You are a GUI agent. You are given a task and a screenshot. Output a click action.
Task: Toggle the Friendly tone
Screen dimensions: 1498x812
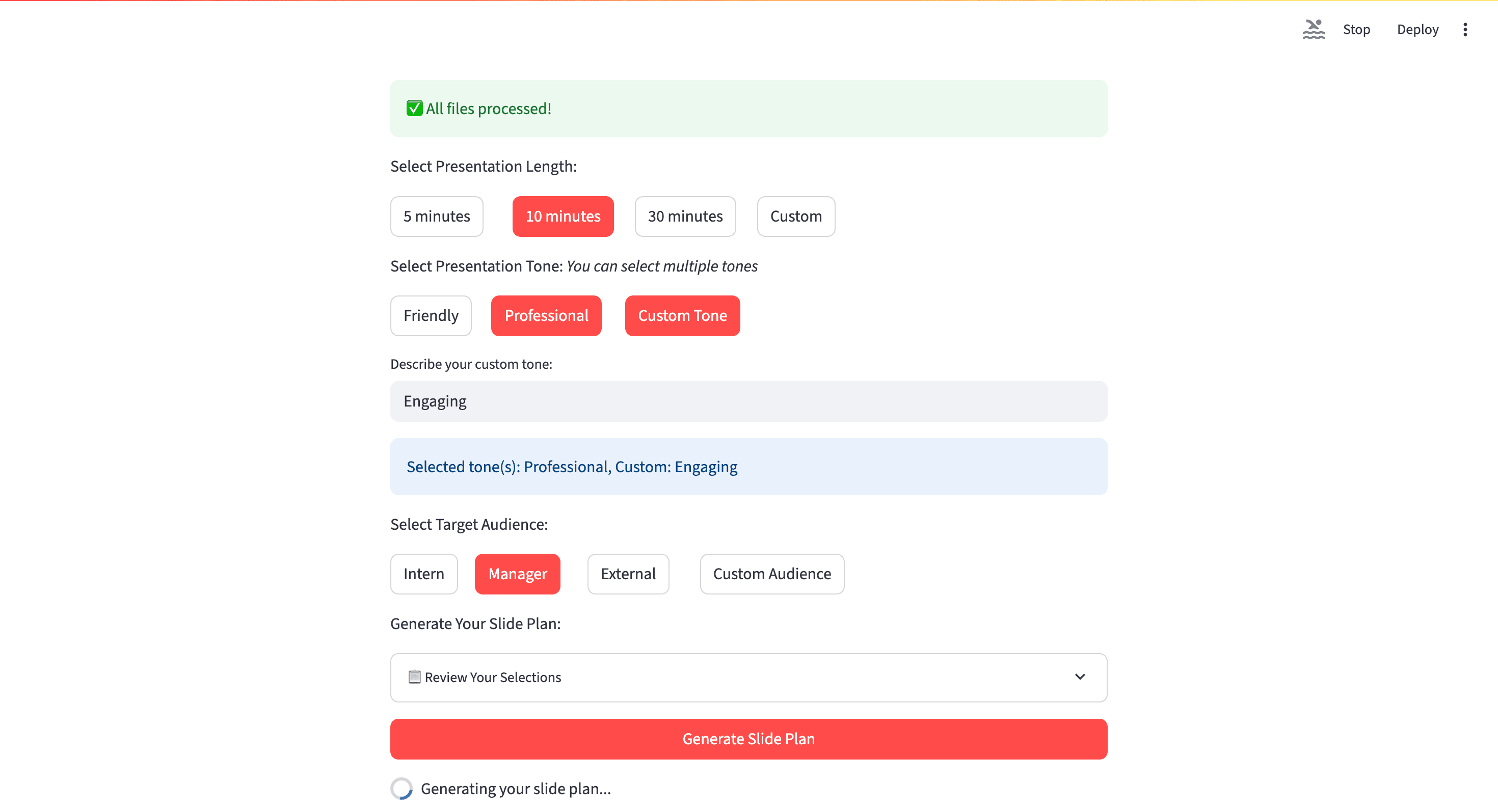[x=431, y=316]
